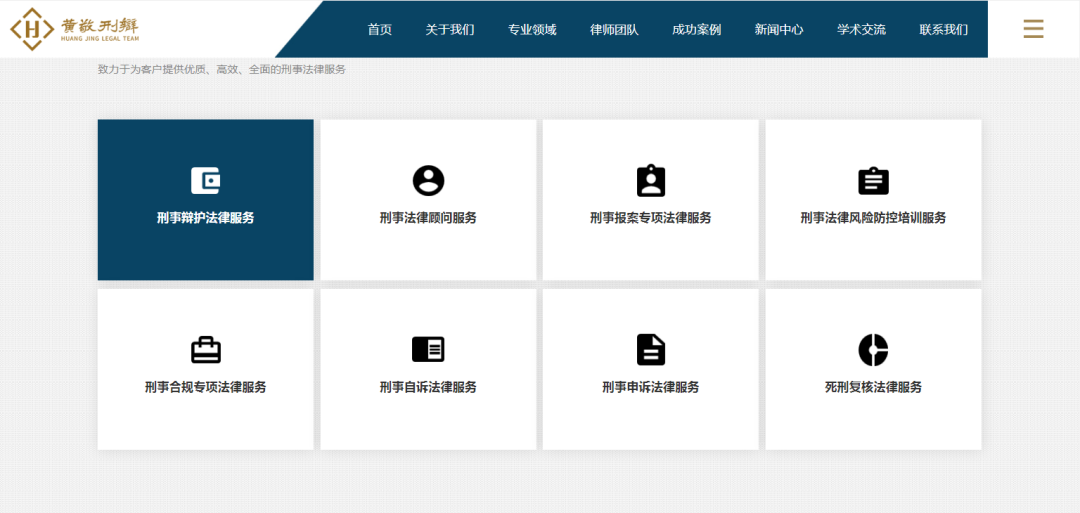The height and width of the screenshot is (513, 1080).
Task: Open the 新闻中心 menu item
Action: [x=778, y=30]
